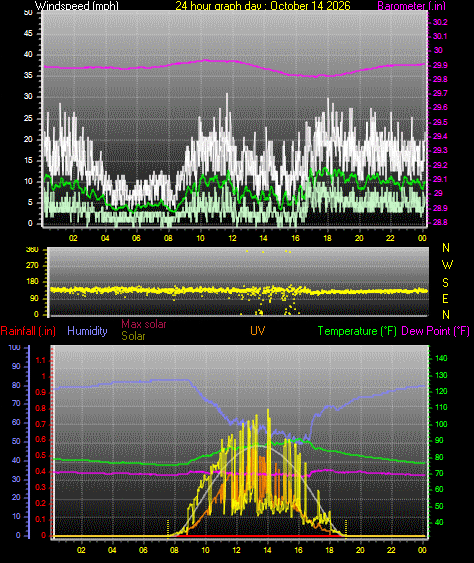Click hour 22 below the solar and temperature graph
The width and height of the screenshot is (474, 563).
coord(391,550)
